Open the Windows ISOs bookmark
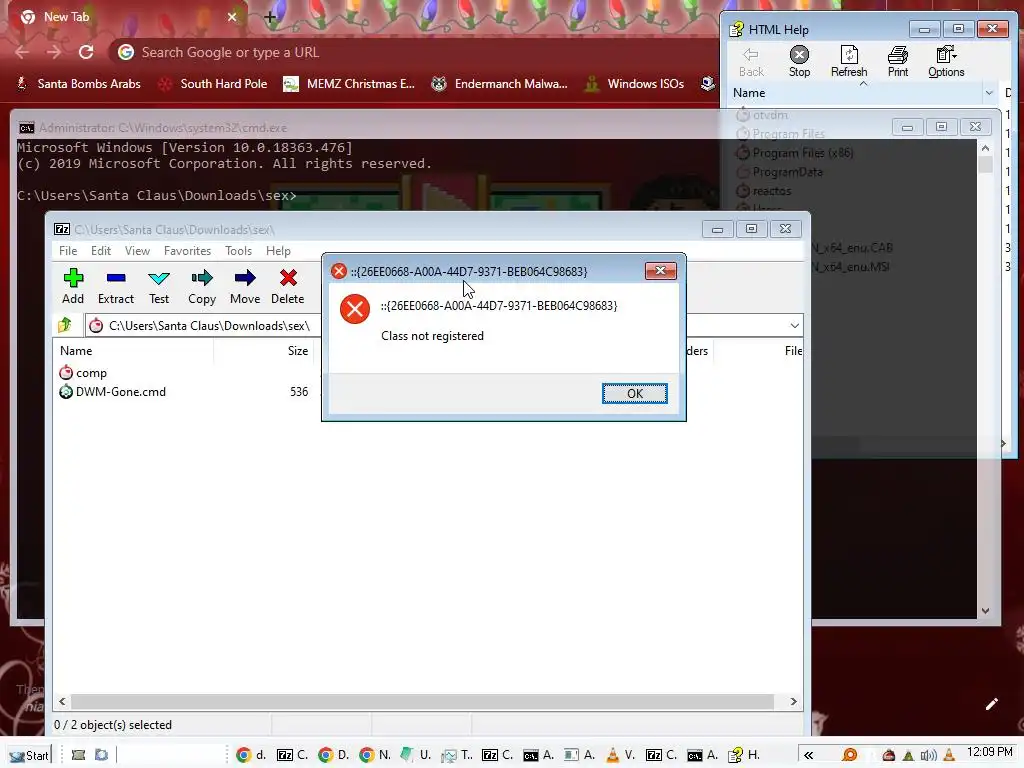Image resolution: width=1024 pixels, height=768 pixels. click(x=635, y=84)
